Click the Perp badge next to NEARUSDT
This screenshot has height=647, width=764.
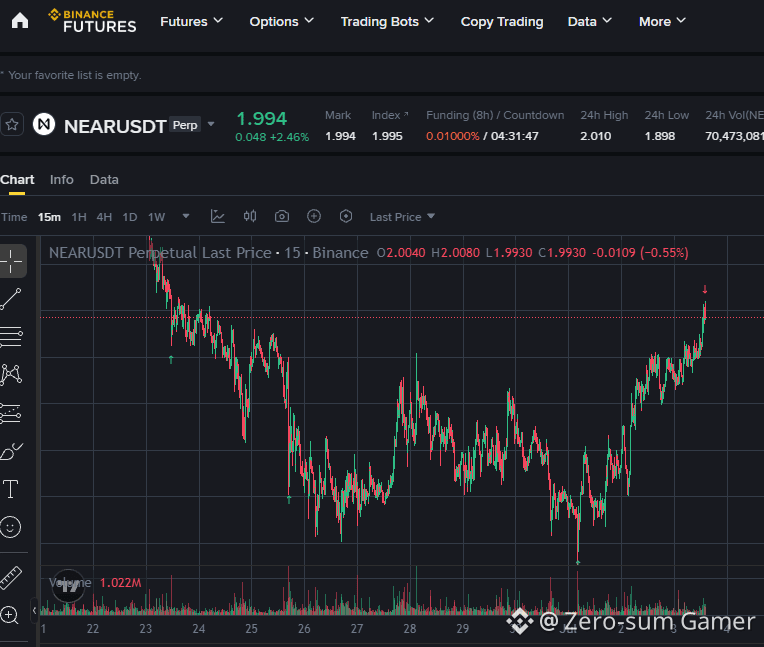click(185, 125)
